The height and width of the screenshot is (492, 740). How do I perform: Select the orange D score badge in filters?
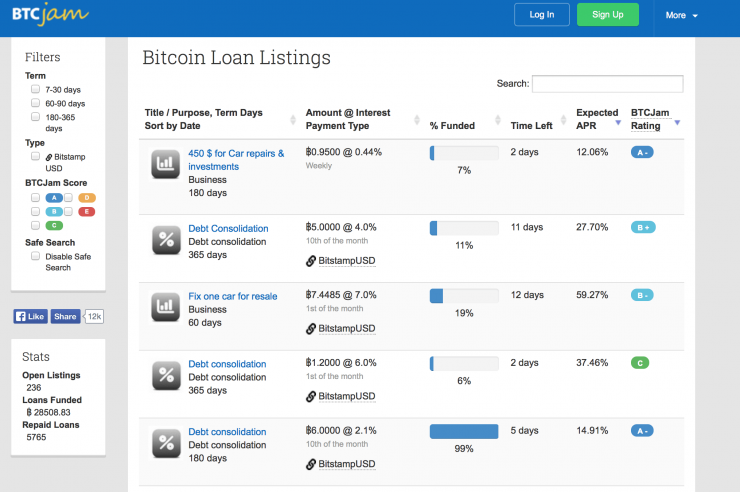coord(86,198)
